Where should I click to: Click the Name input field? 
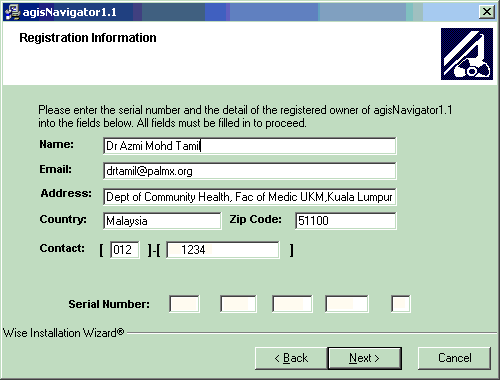point(250,146)
